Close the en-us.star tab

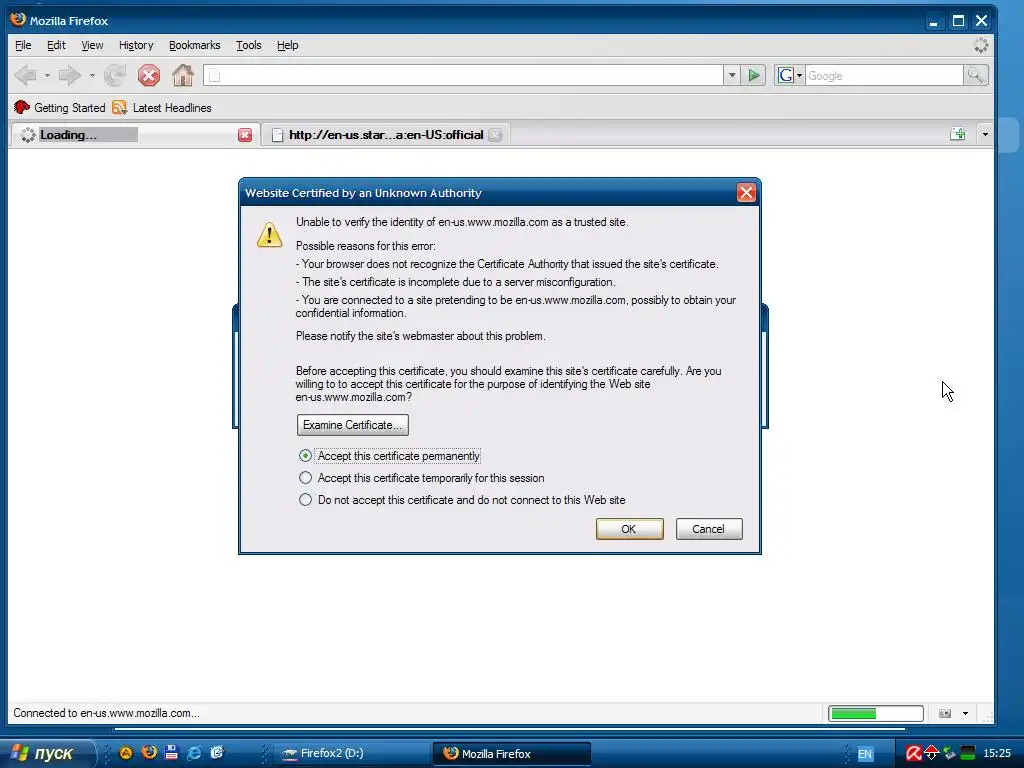(x=496, y=135)
